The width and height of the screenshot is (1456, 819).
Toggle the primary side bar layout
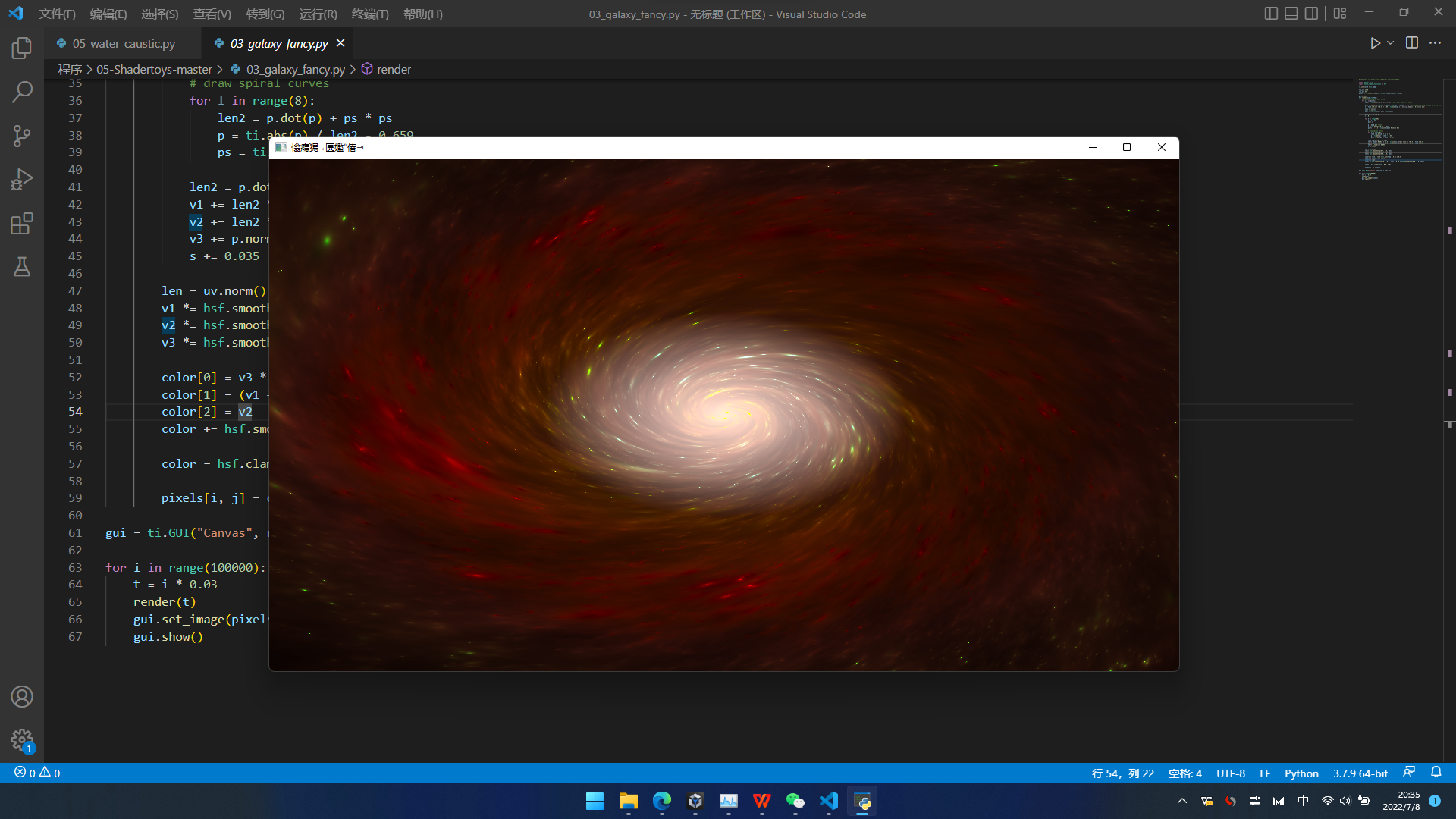tap(1271, 14)
